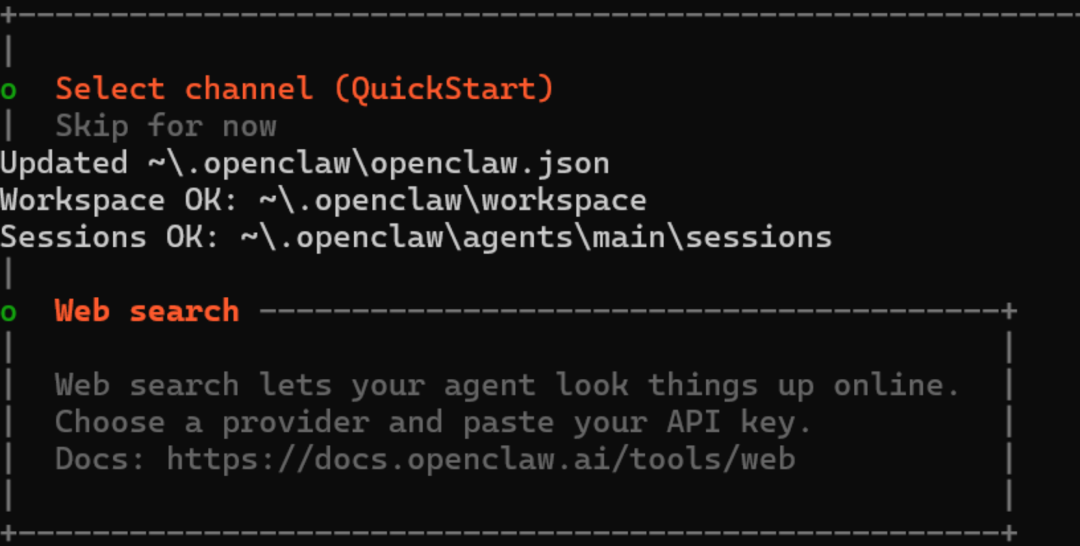Screen dimensions: 1080x546
Task: Click the Updated openclaw.json path line
Action: tap(304, 164)
